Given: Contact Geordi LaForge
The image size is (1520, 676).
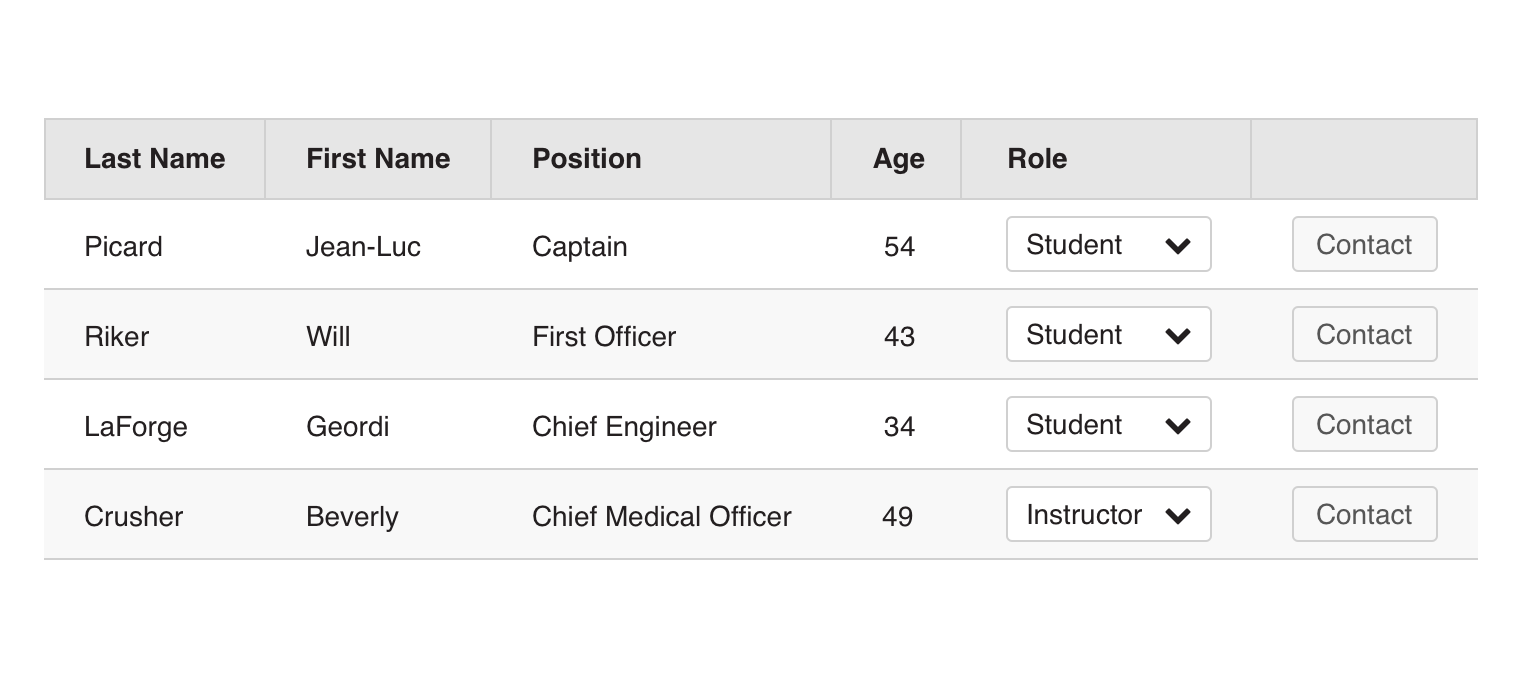Looking at the screenshot, I should point(1364,424).
